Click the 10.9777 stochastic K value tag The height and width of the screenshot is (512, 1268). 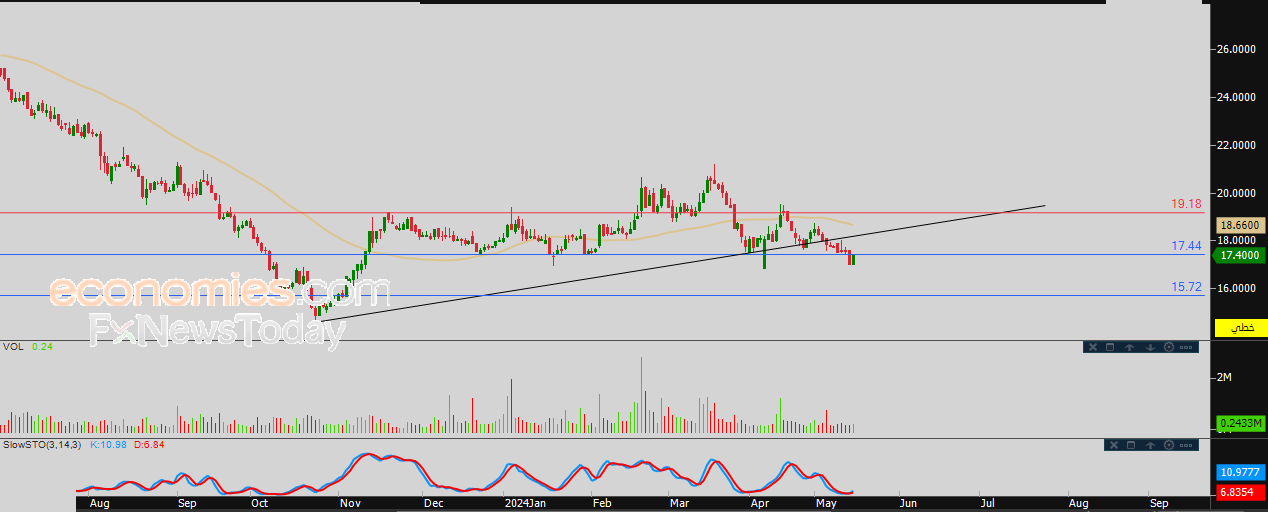pos(1241,472)
